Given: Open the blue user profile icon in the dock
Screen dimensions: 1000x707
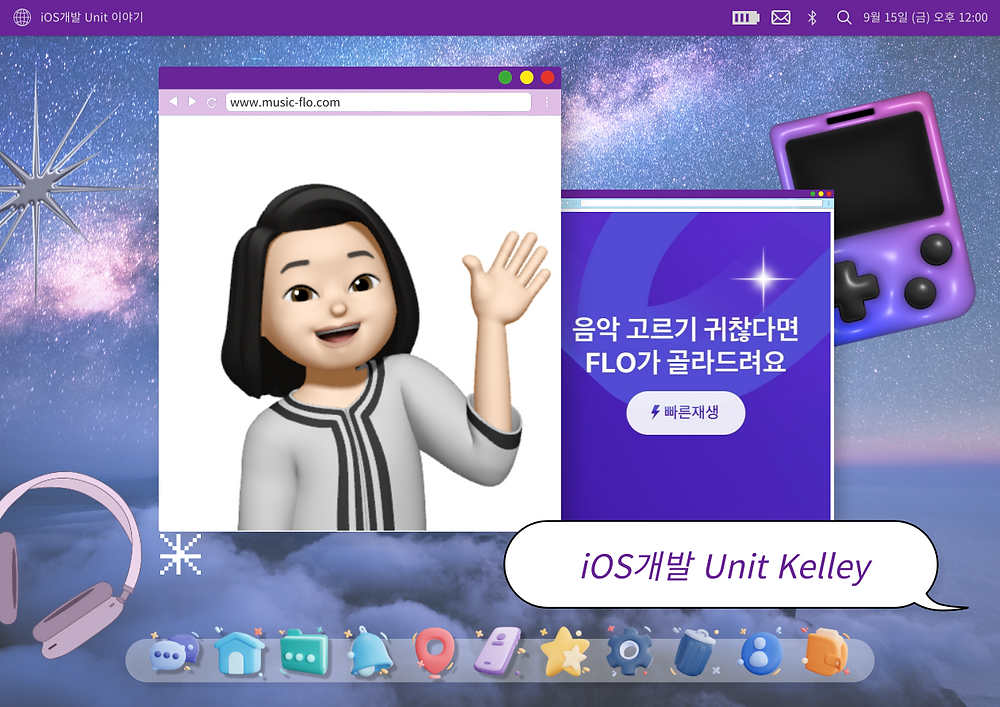Looking at the screenshot, I should pos(760,654).
